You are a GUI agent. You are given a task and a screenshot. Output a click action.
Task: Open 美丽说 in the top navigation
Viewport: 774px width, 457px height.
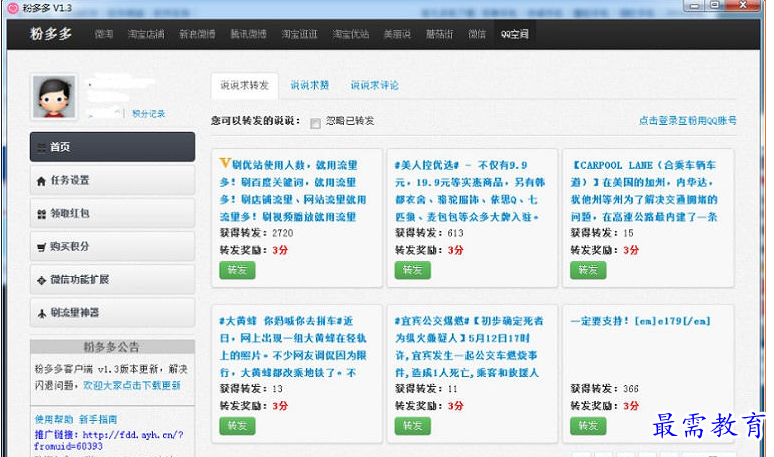pyautogui.click(x=397, y=34)
